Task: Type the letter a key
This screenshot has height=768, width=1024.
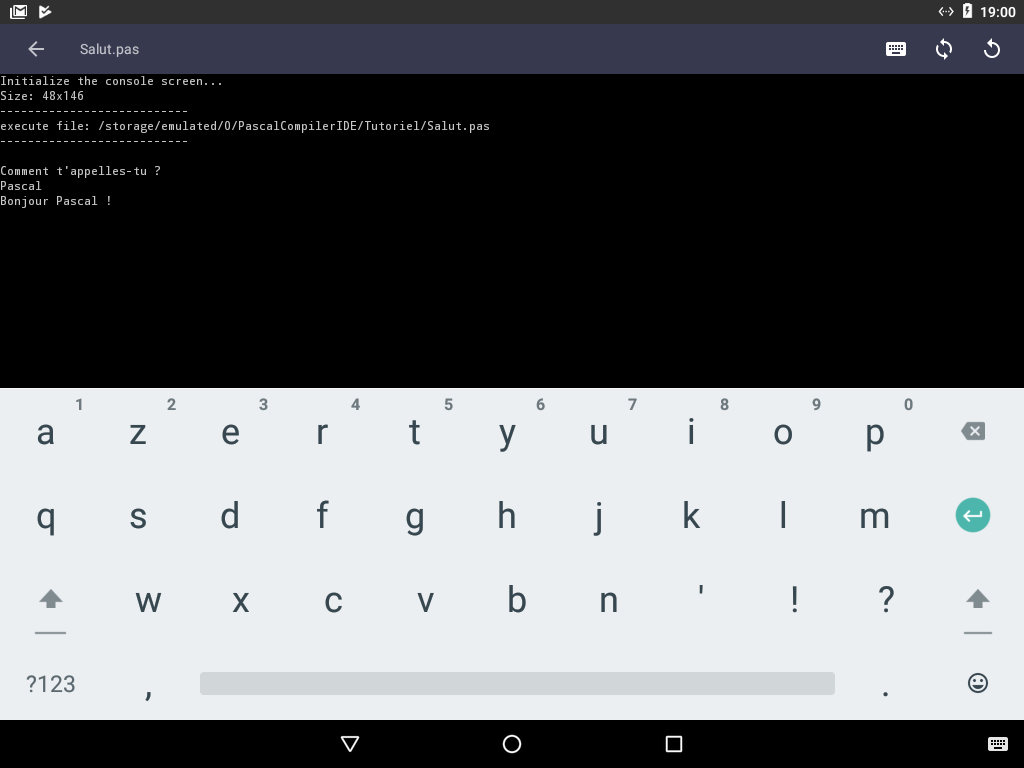Action: point(45,433)
